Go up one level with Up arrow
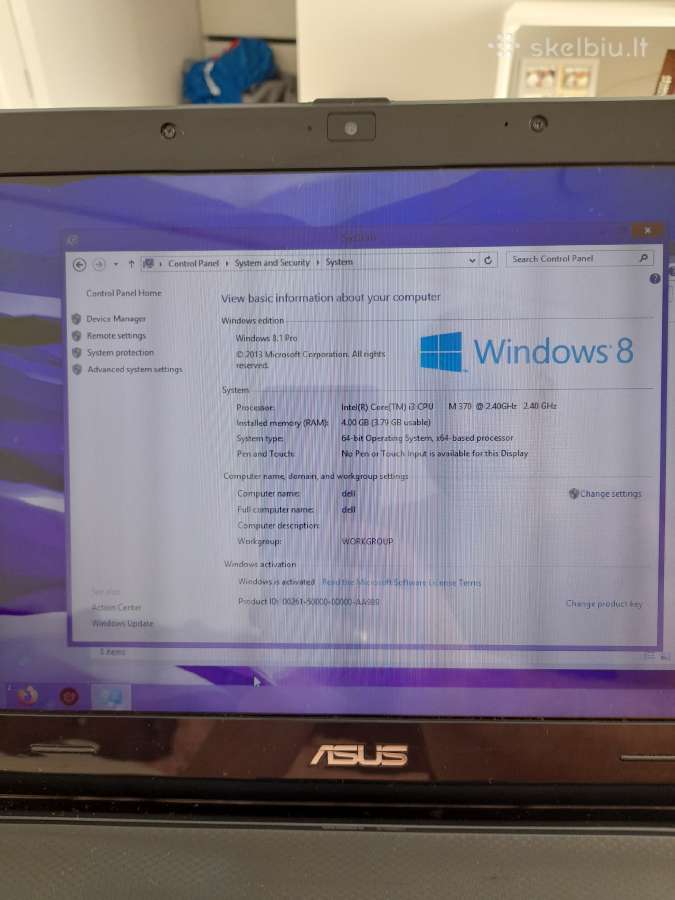Image resolution: width=675 pixels, height=900 pixels. click(x=131, y=264)
